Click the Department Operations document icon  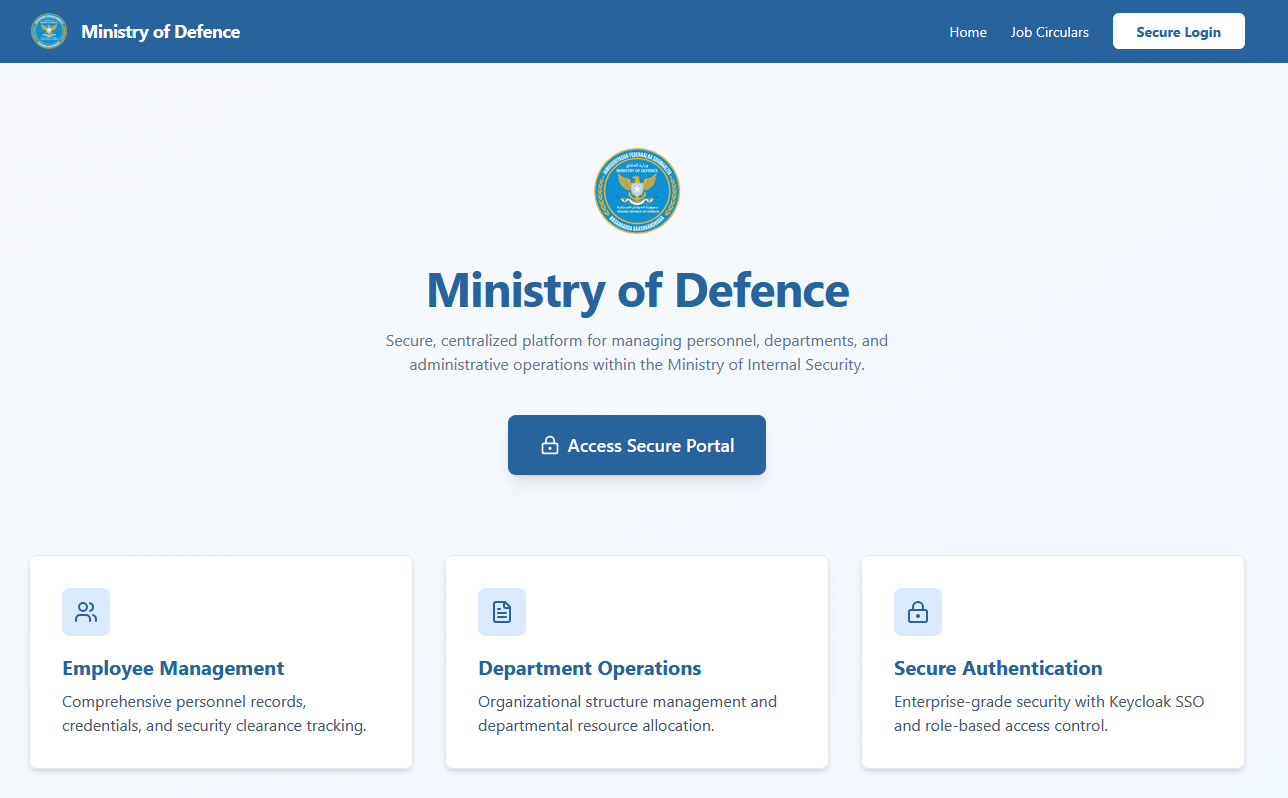tap(502, 612)
